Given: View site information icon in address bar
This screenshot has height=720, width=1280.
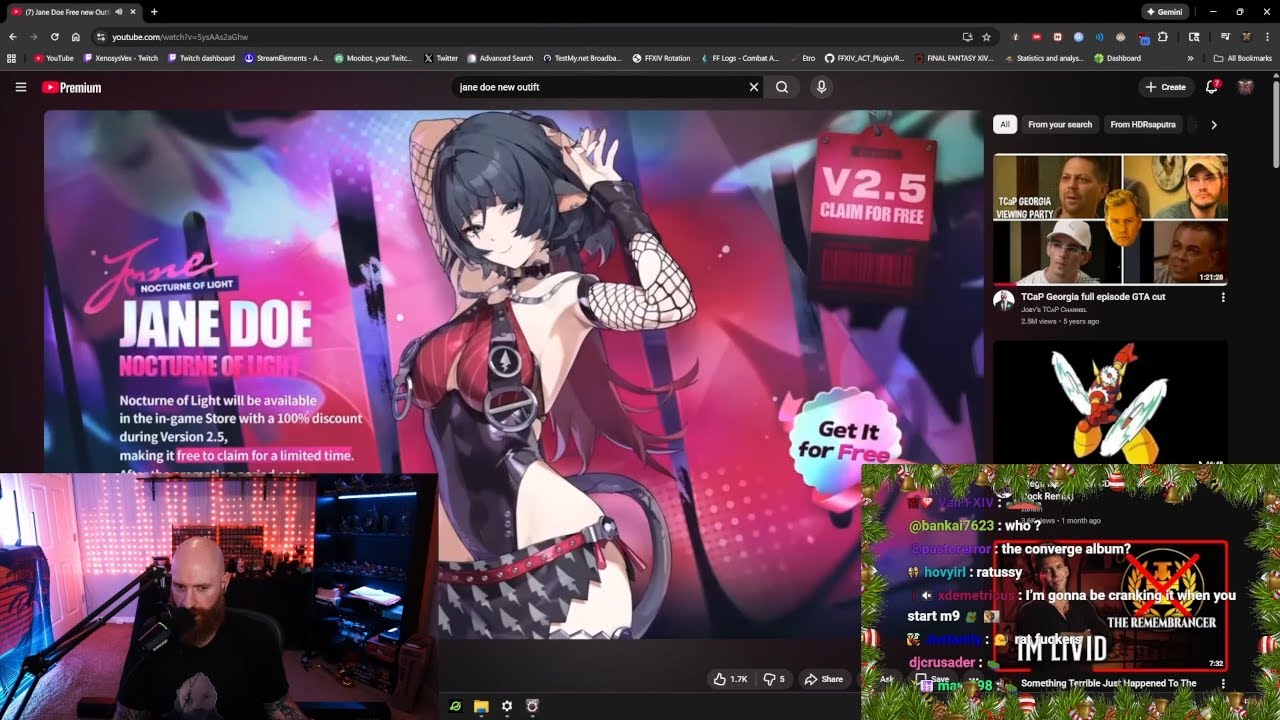Looking at the screenshot, I should point(101,36).
